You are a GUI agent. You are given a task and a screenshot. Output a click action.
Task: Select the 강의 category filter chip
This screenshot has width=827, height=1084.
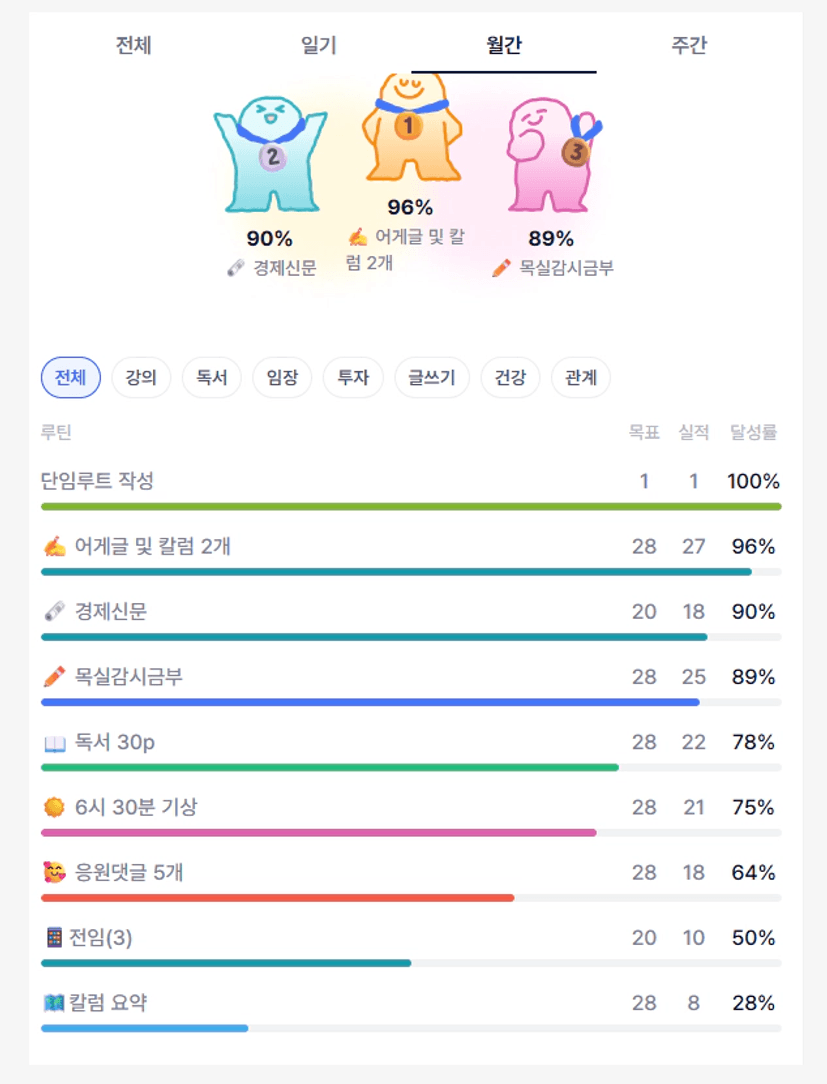coord(141,378)
